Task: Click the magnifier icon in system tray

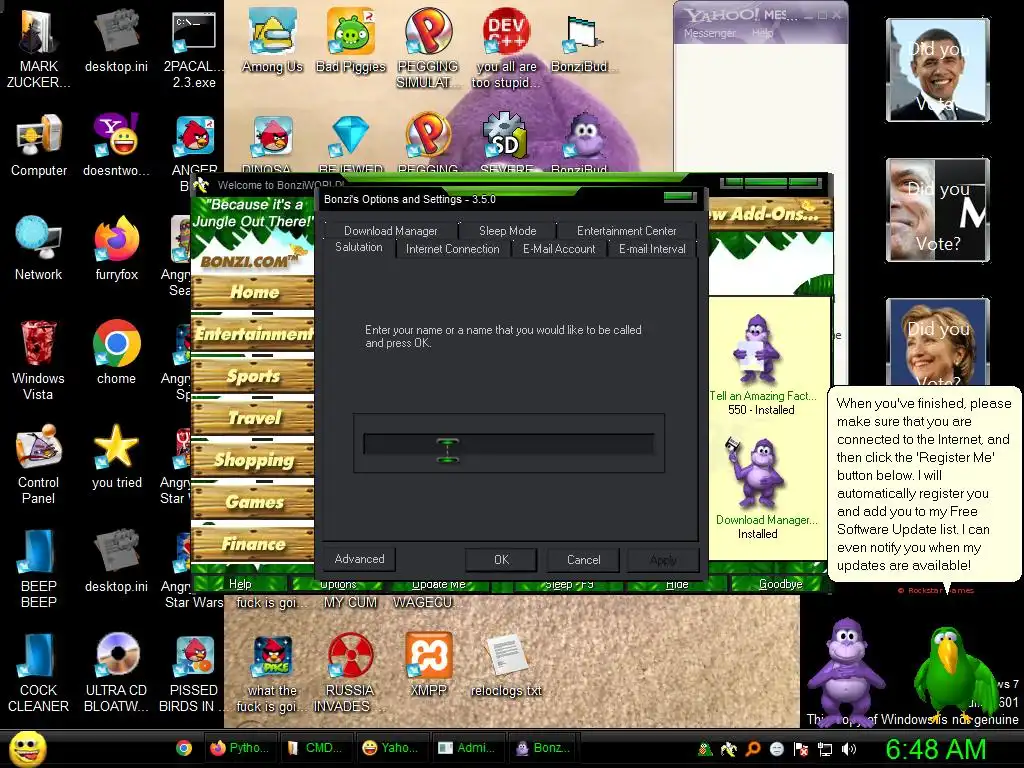Action: click(x=753, y=749)
